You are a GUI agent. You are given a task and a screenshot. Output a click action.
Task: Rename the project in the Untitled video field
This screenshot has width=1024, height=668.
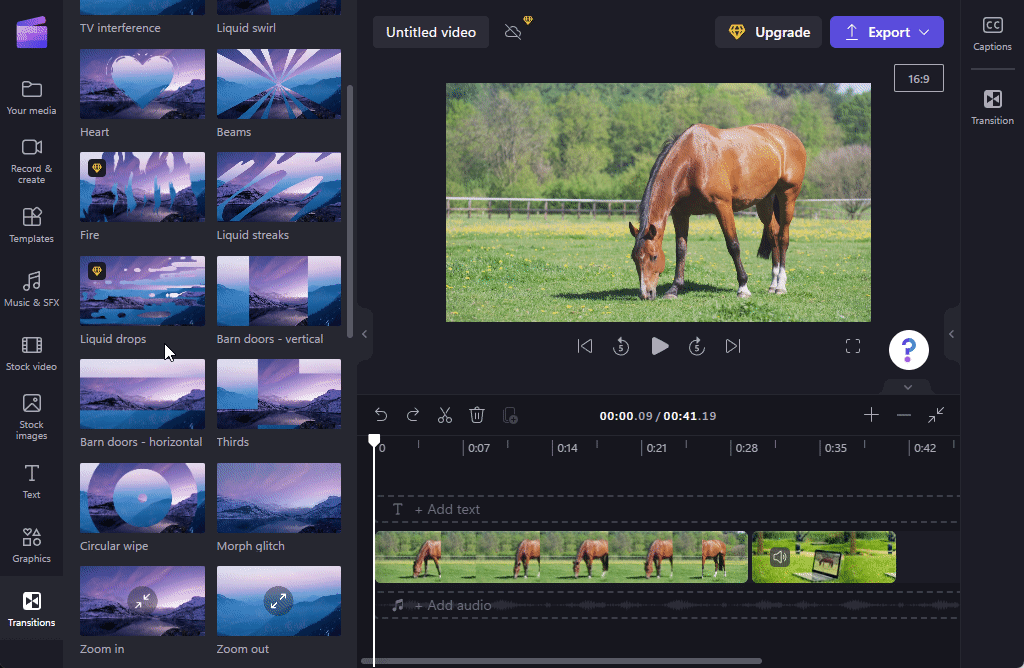pyautogui.click(x=430, y=31)
